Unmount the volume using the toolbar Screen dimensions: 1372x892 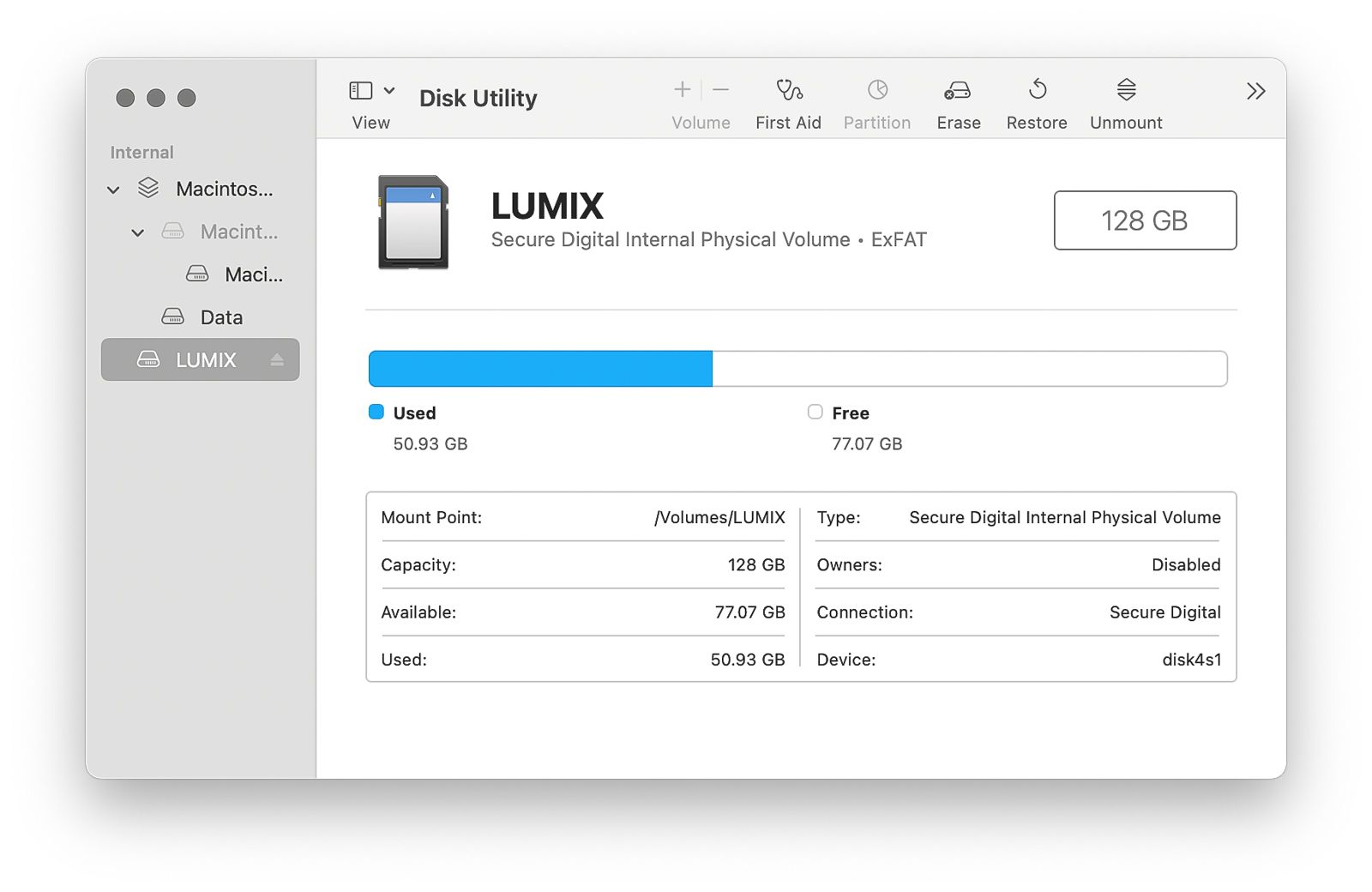pos(1126,91)
